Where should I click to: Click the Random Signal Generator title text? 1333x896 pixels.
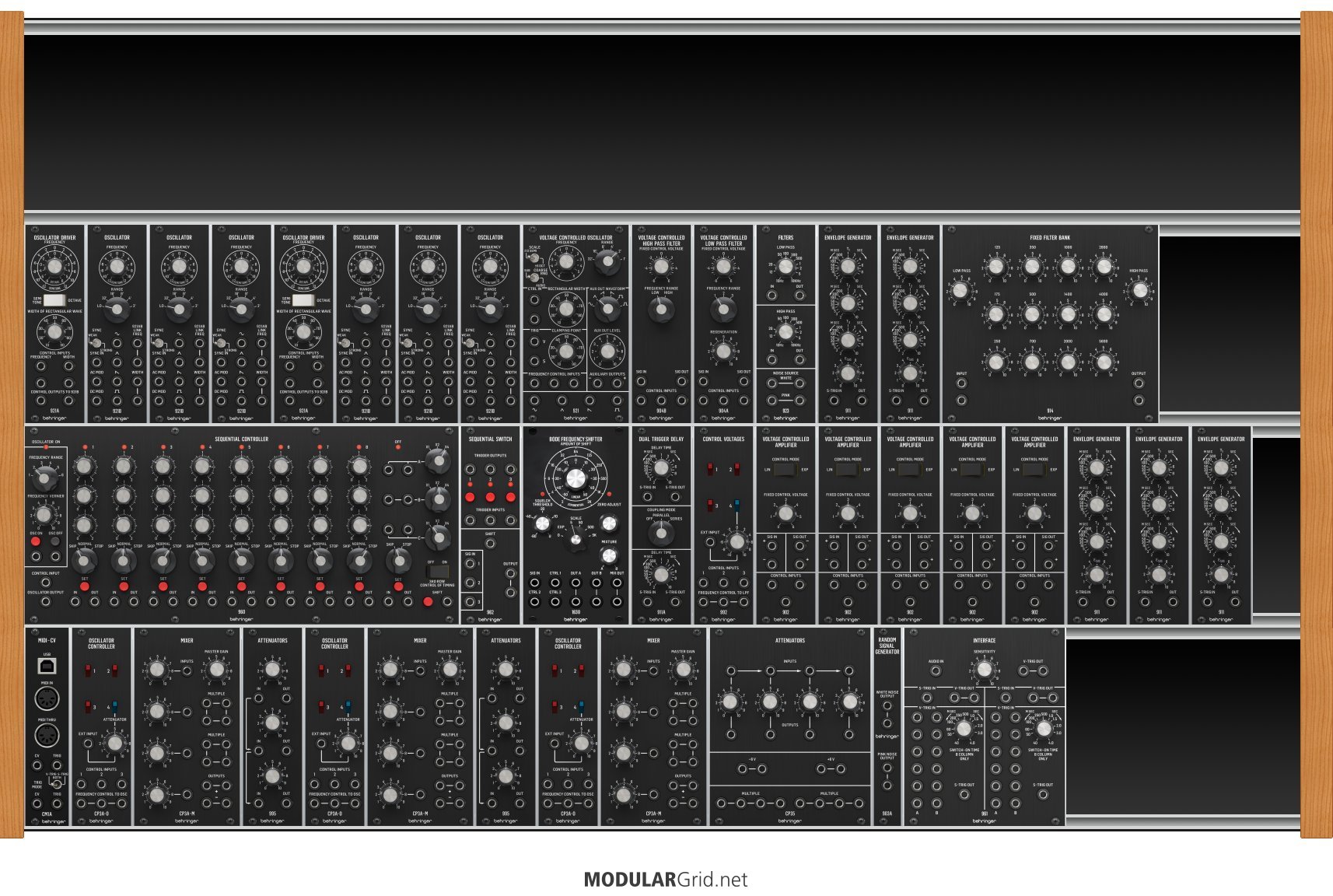click(887, 646)
